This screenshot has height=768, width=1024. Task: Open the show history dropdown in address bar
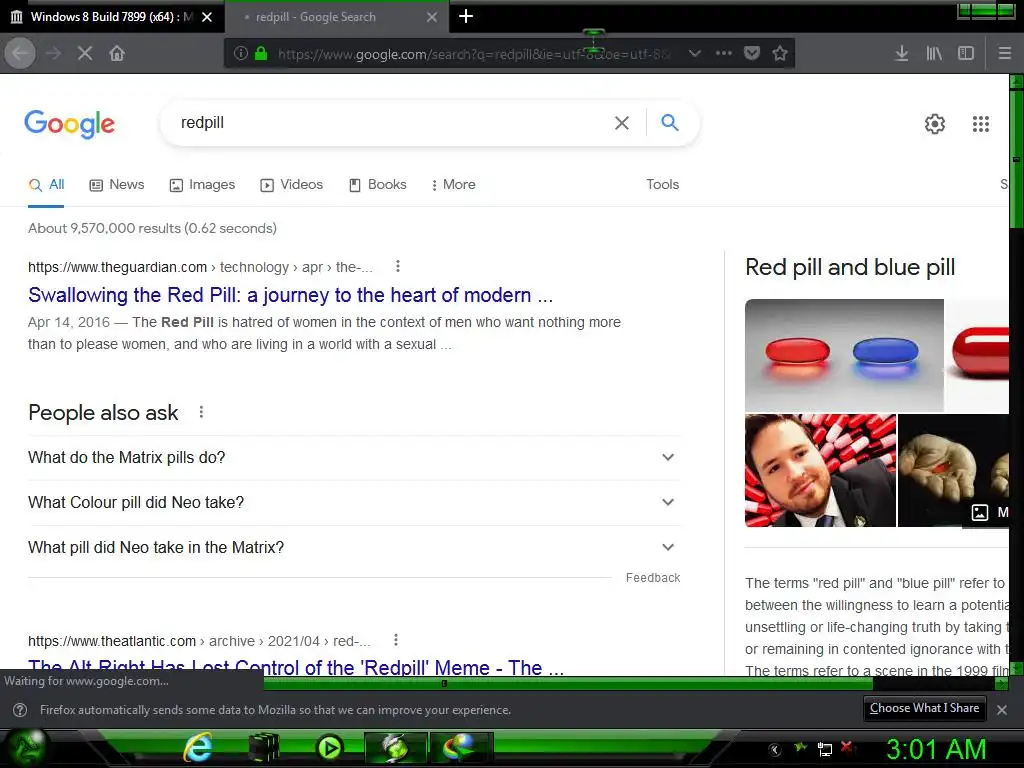click(x=695, y=53)
